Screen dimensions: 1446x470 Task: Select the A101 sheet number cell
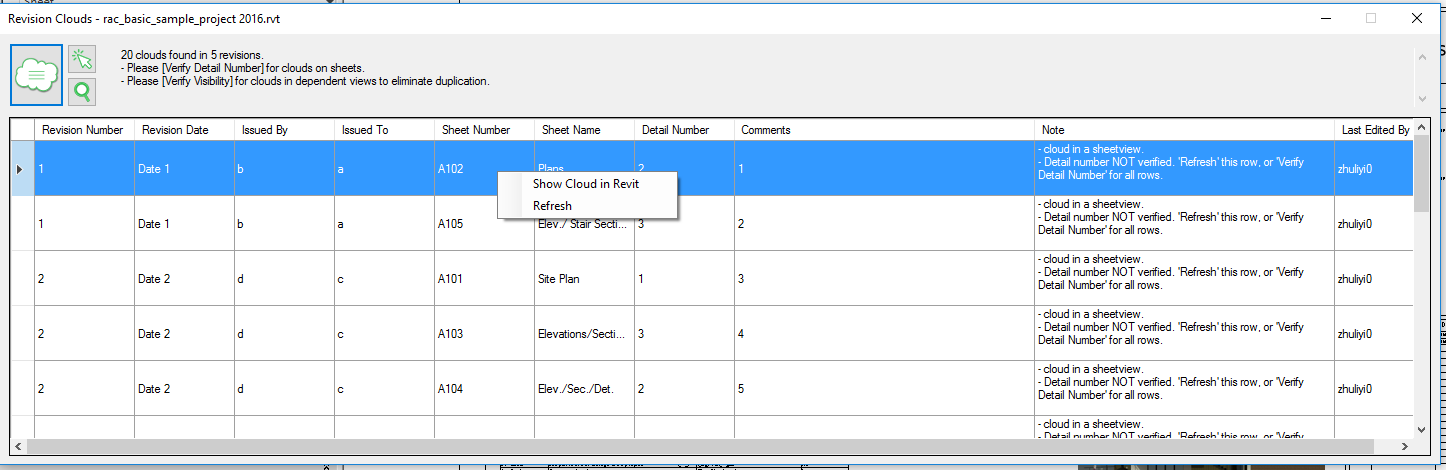click(484, 278)
